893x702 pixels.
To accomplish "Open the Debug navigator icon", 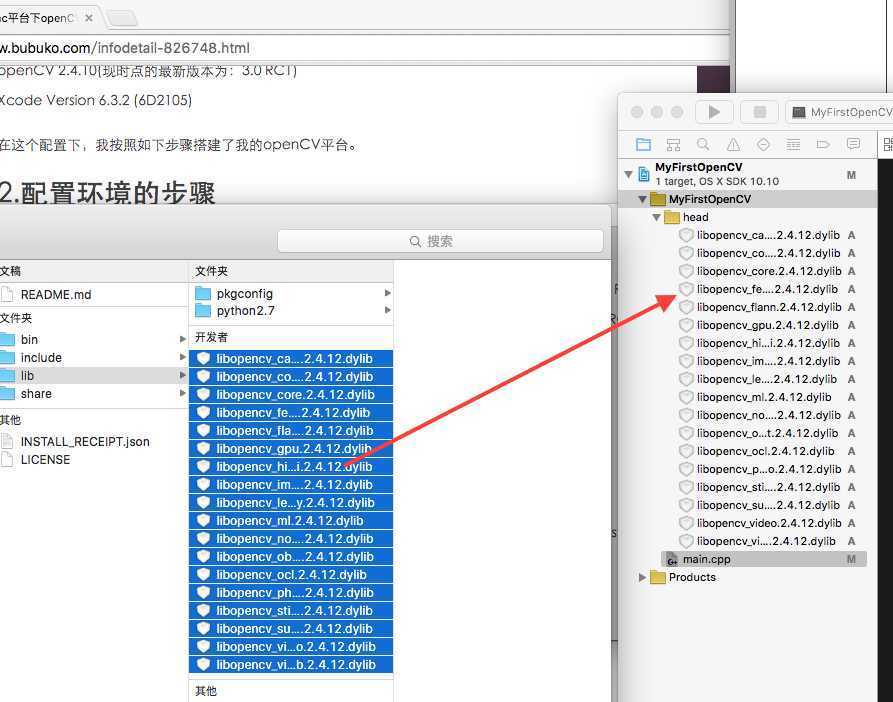I will click(793, 145).
